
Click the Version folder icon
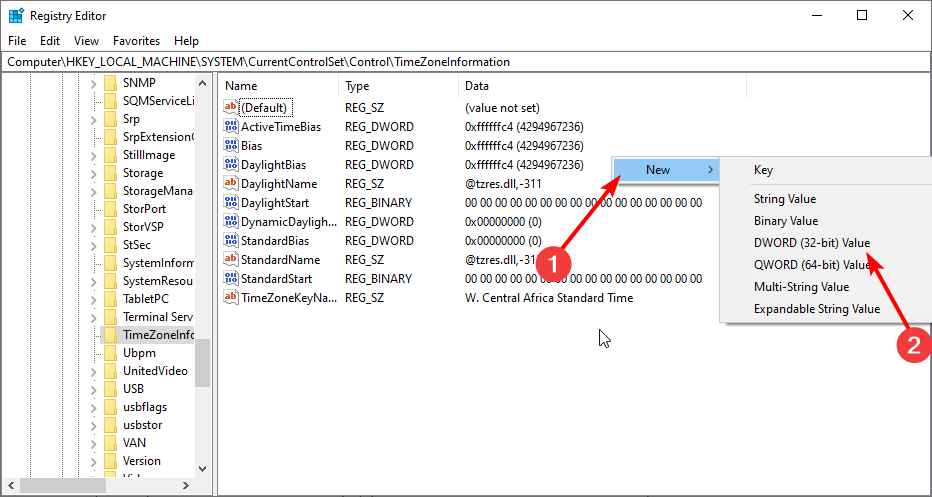point(110,461)
